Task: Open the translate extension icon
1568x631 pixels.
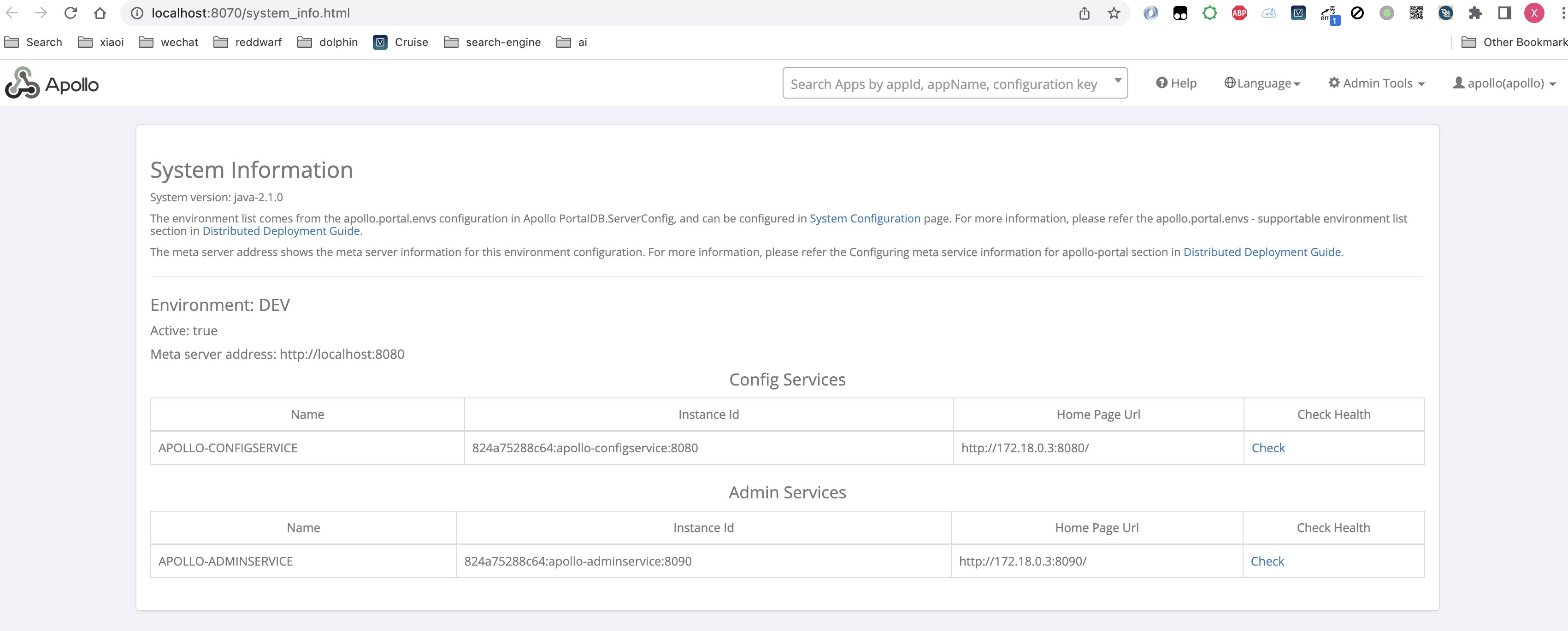Action: [1328, 13]
